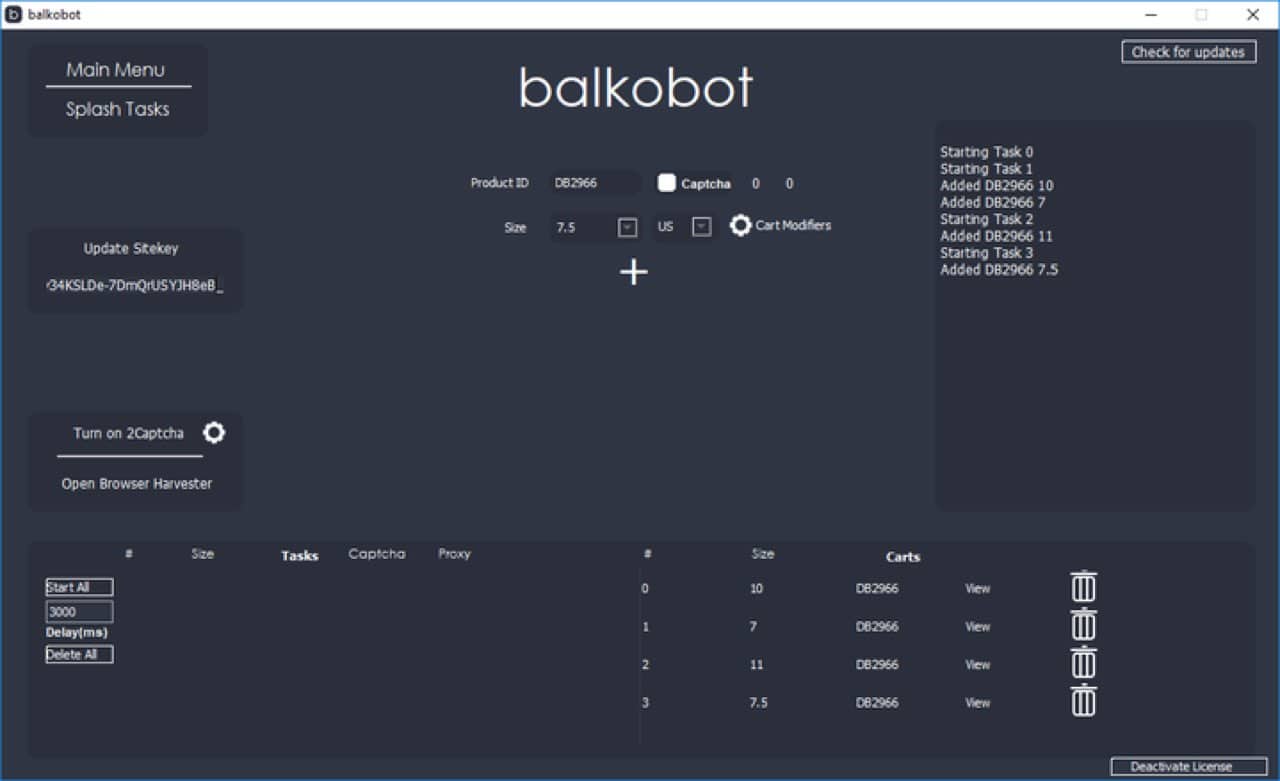Click Cart Modifiers label
Screen dimensions: 1280x781
793,225
